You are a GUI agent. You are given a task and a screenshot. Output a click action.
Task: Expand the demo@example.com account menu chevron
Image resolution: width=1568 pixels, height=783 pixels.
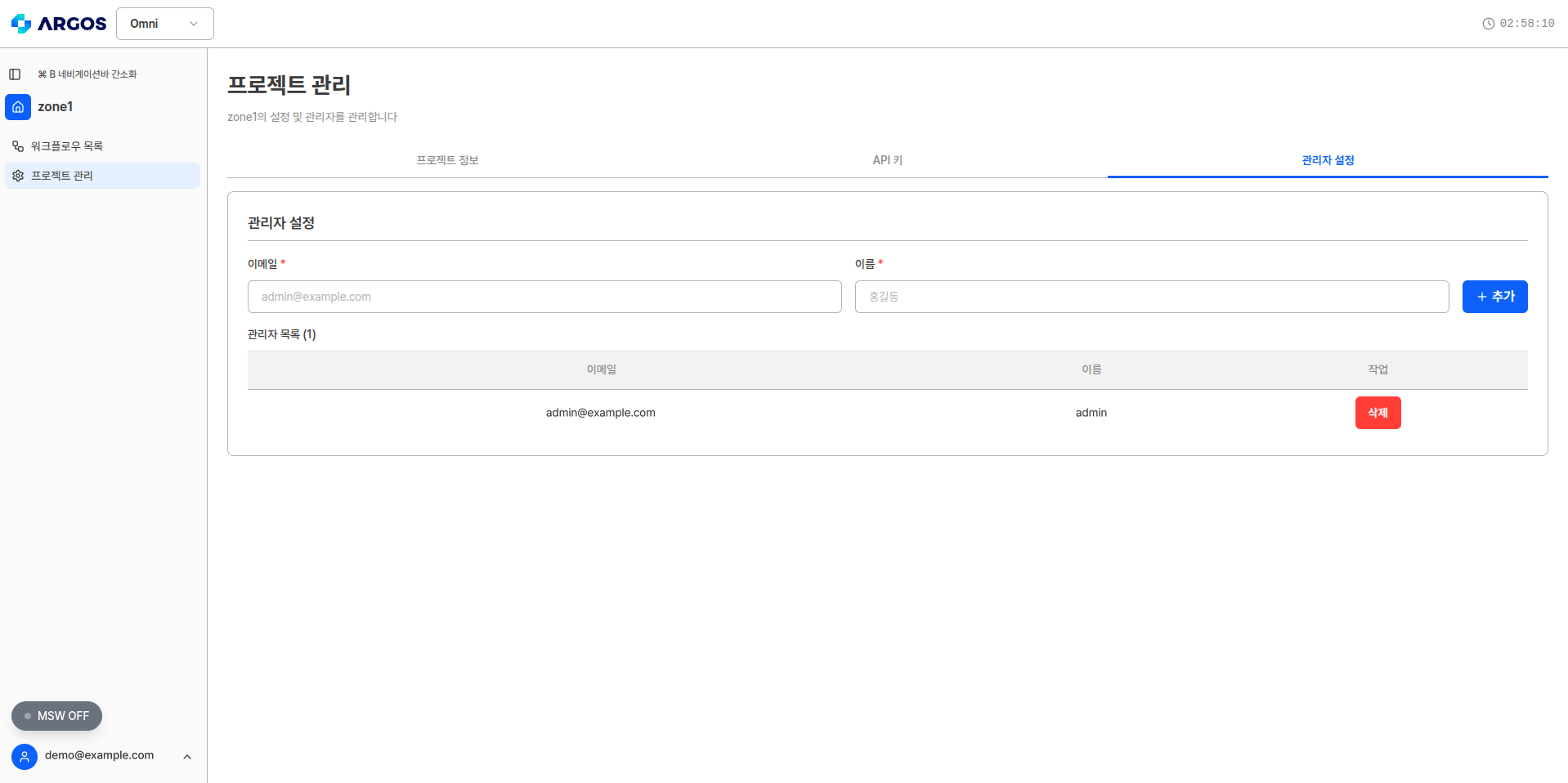click(187, 757)
